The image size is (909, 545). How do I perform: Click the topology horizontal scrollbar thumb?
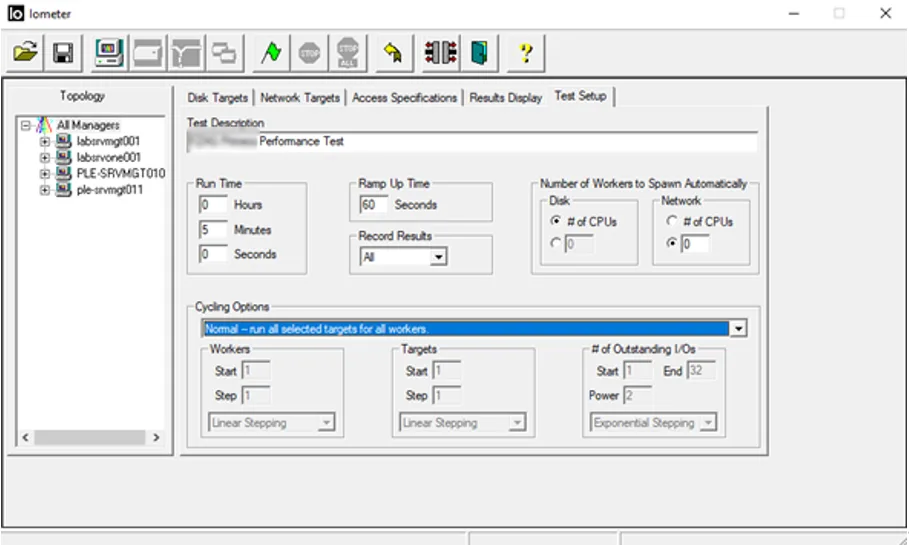(x=89, y=437)
